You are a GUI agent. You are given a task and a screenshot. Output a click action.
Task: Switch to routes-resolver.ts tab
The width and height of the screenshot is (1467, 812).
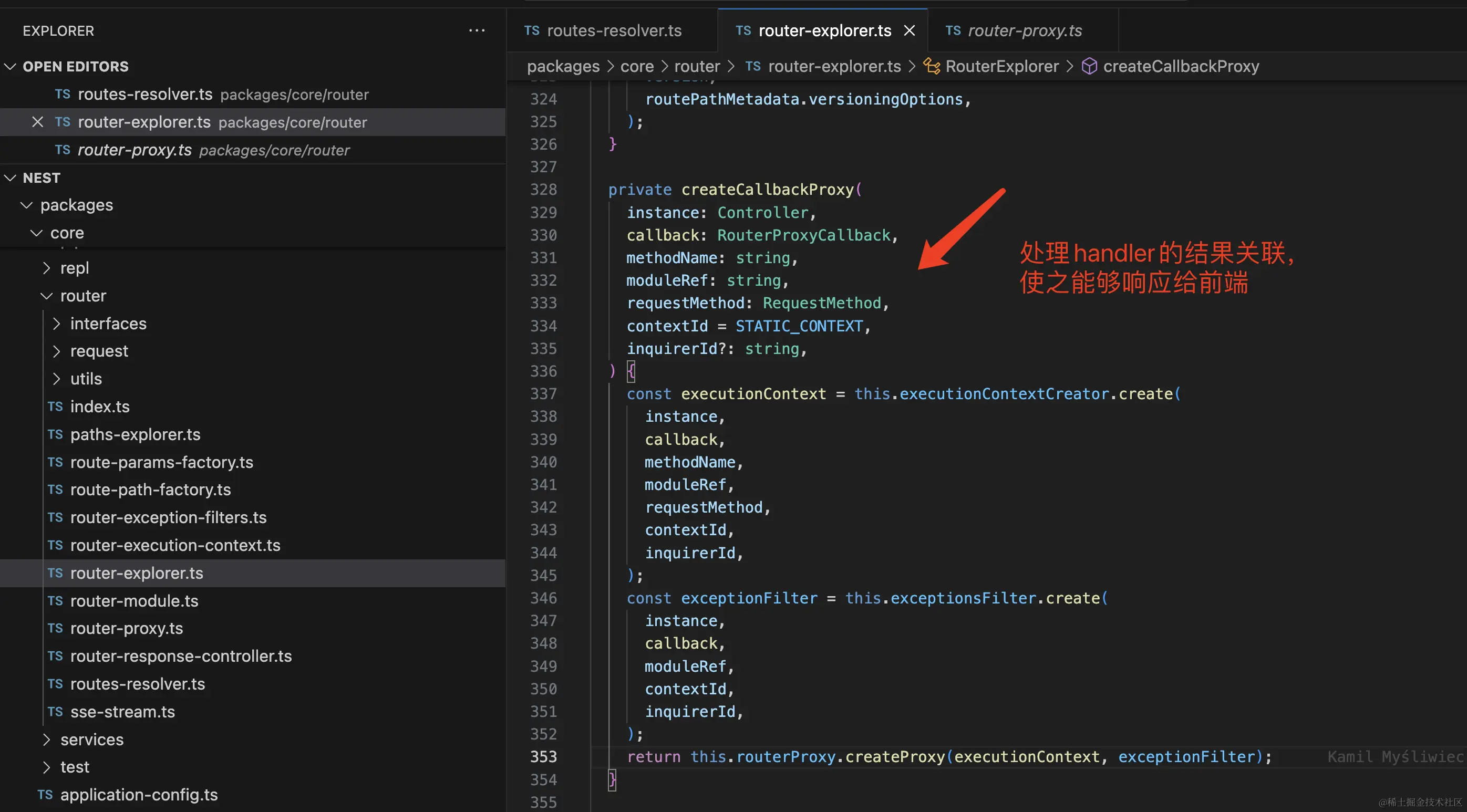point(613,31)
